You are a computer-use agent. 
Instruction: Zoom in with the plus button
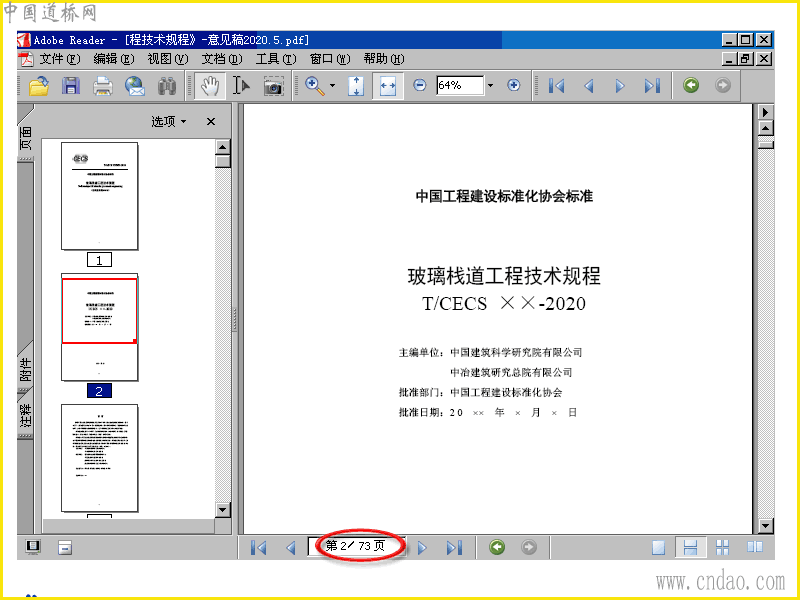[x=514, y=85]
